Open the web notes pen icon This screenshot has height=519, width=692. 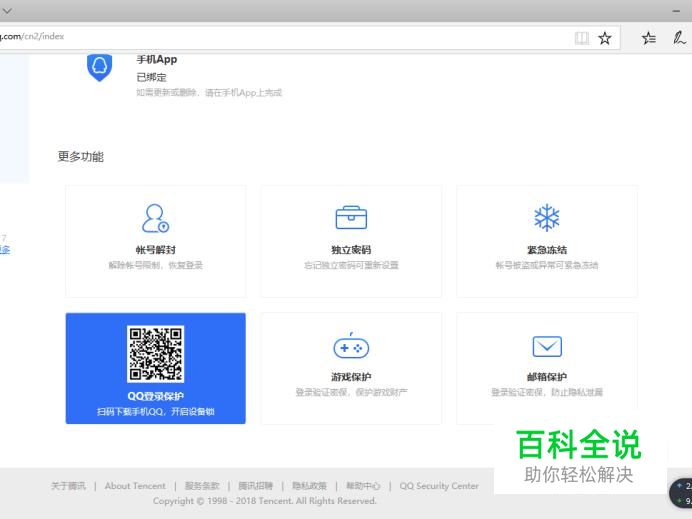(x=679, y=38)
